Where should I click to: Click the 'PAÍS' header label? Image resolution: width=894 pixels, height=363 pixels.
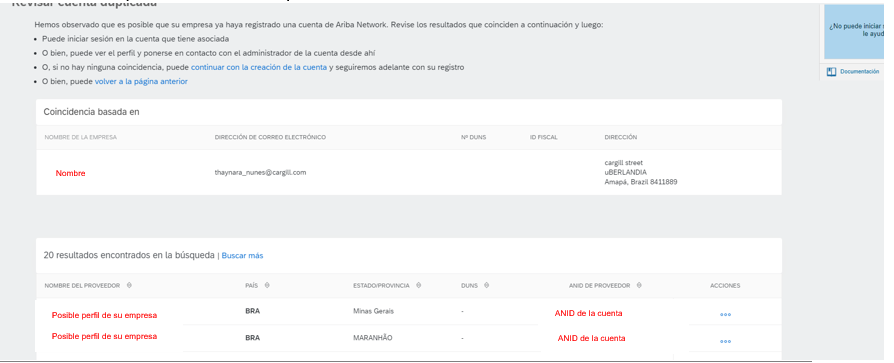pyautogui.click(x=252, y=285)
